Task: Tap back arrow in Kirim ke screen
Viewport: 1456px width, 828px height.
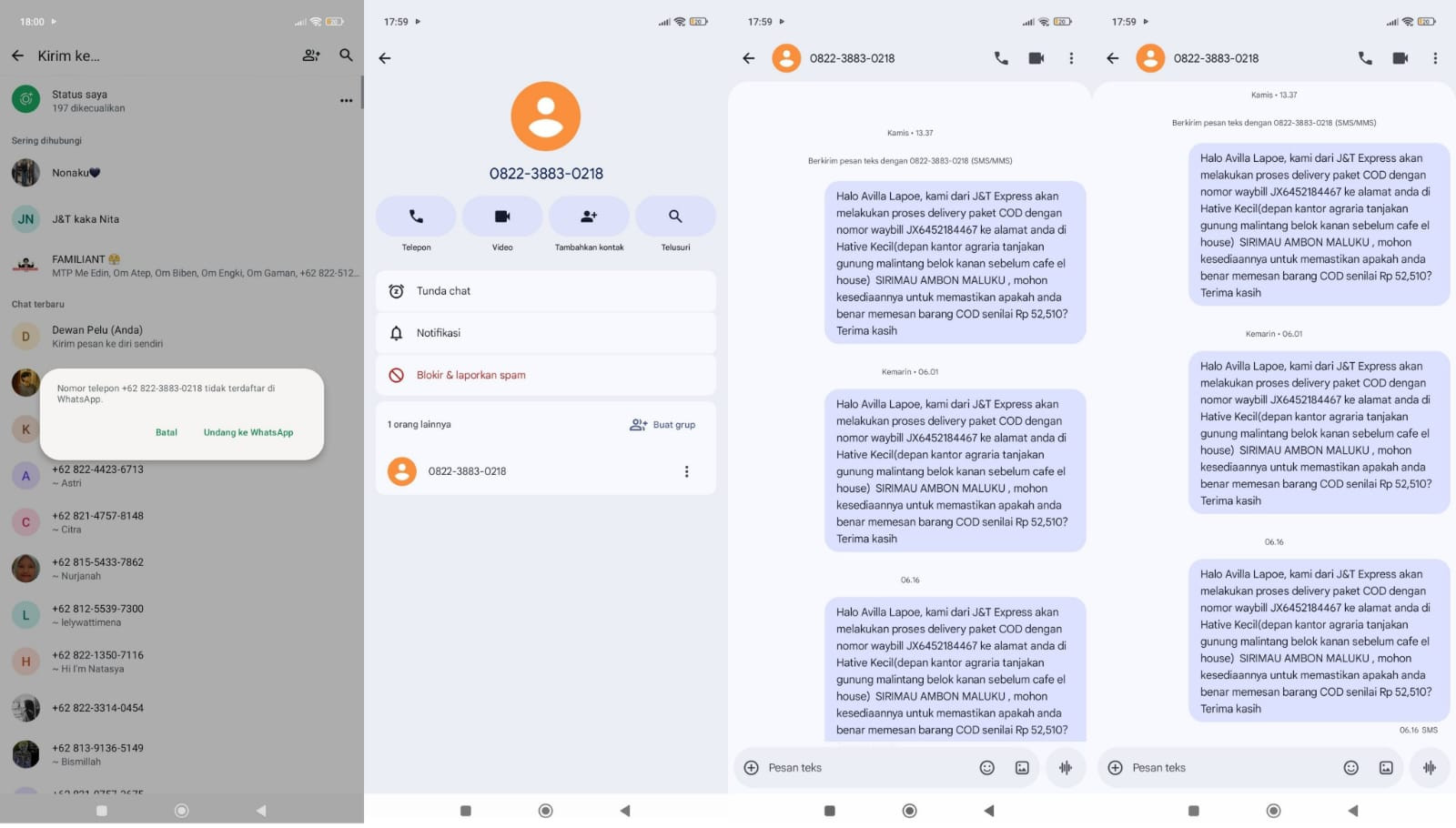Action: pyautogui.click(x=17, y=56)
